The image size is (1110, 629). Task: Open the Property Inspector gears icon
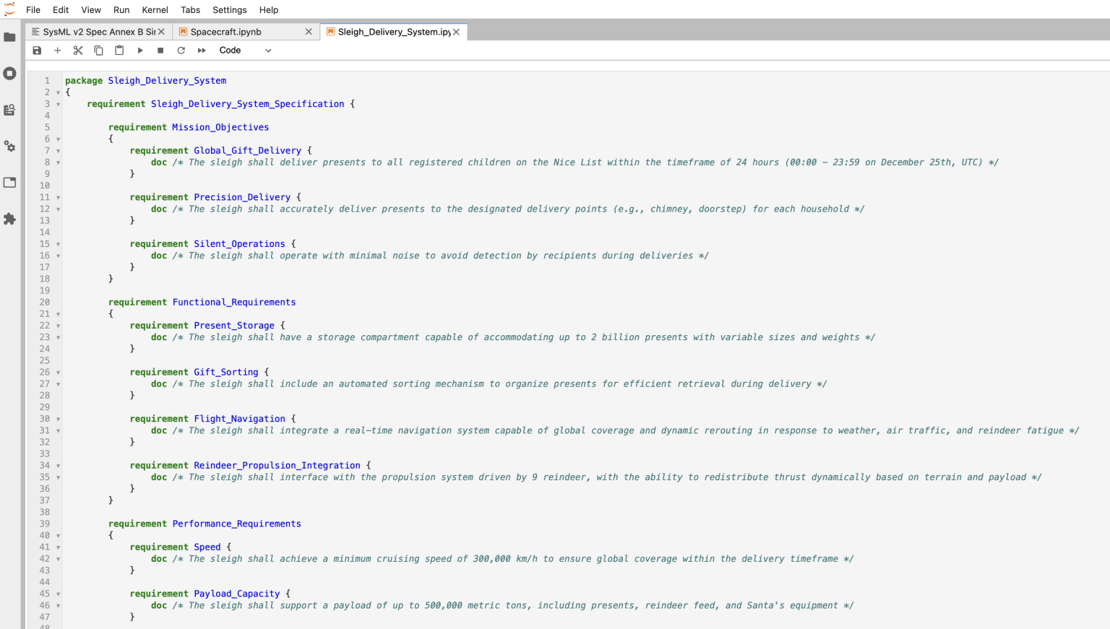click(10, 146)
